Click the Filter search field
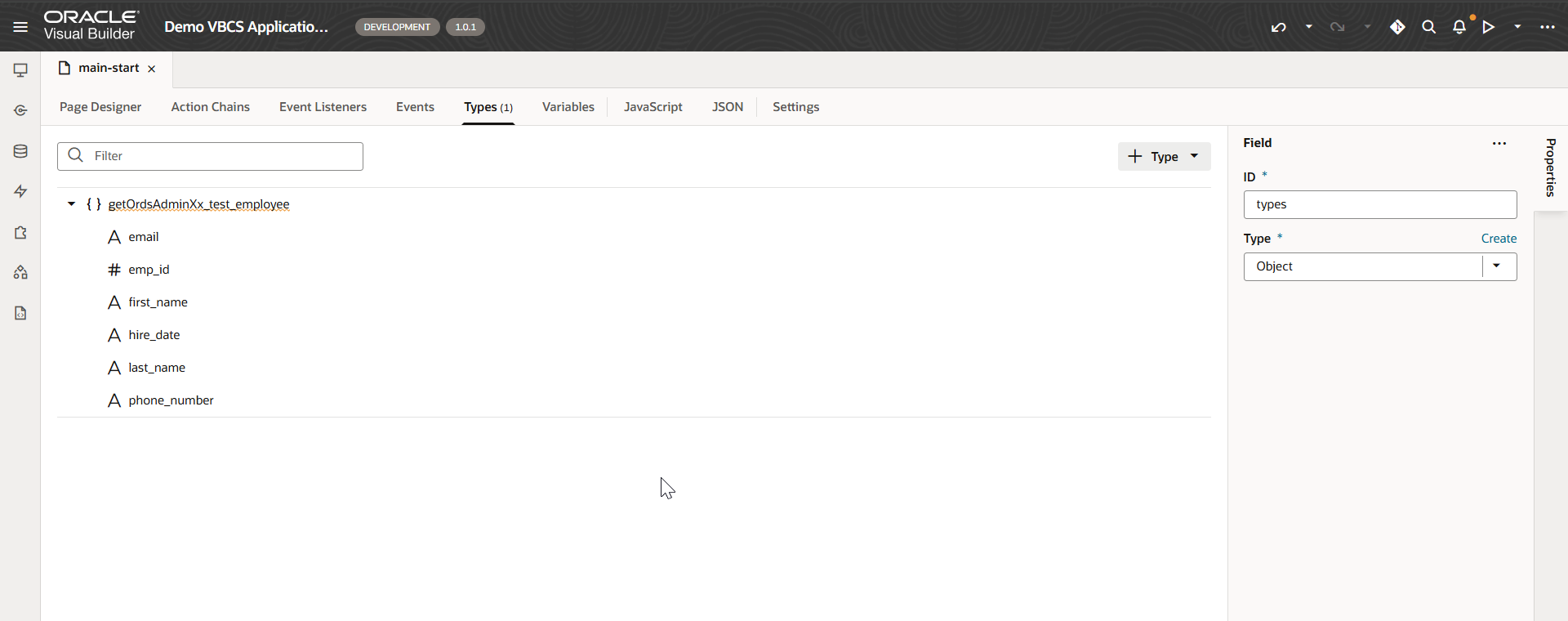Screen dimensions: 1568x621 tap(220, 156)
